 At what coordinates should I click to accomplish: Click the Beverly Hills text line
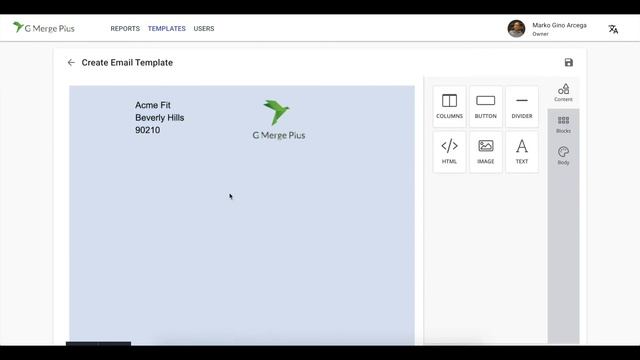pos(160,118)
